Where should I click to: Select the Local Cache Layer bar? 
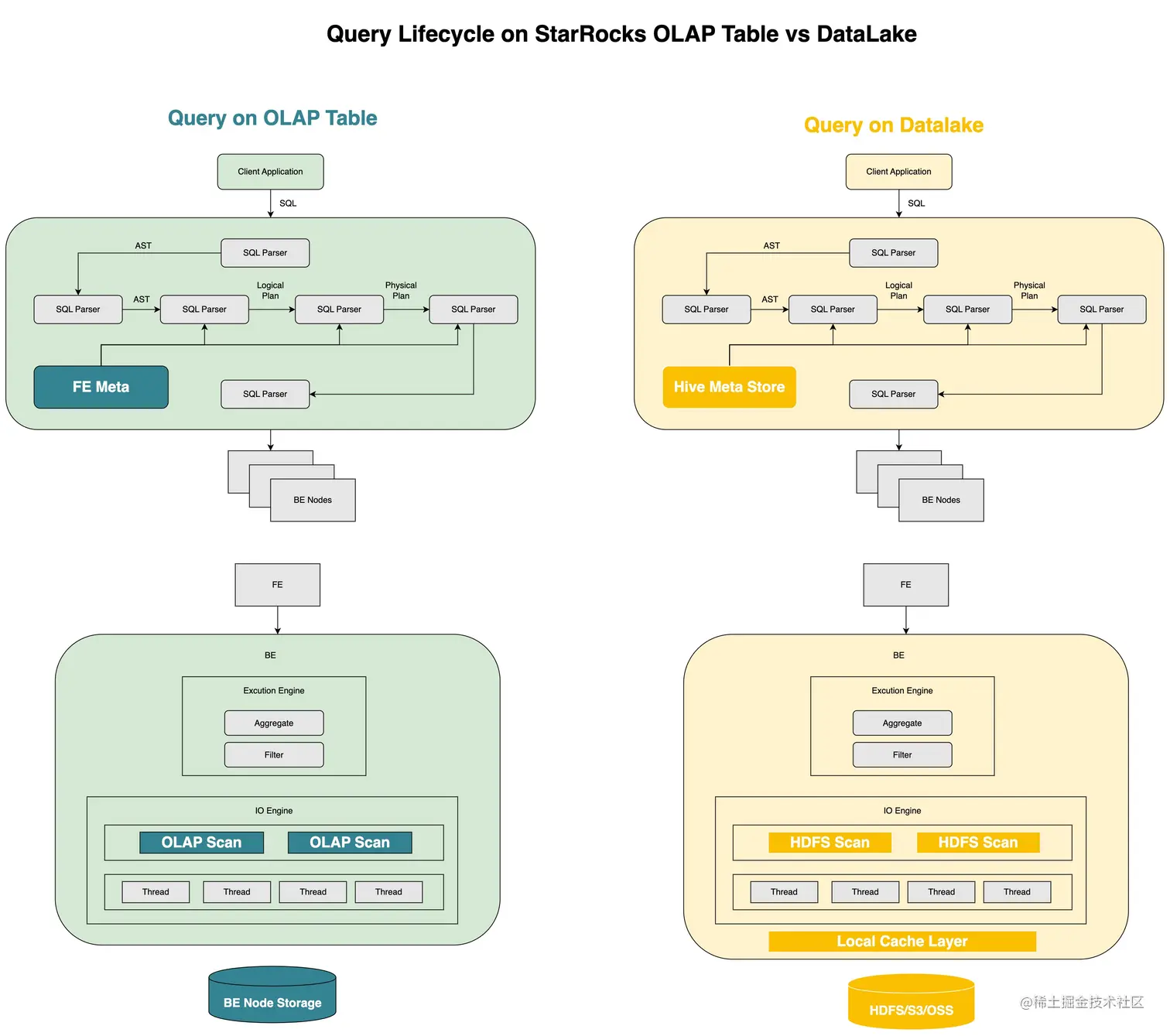[x=902, y=942]
